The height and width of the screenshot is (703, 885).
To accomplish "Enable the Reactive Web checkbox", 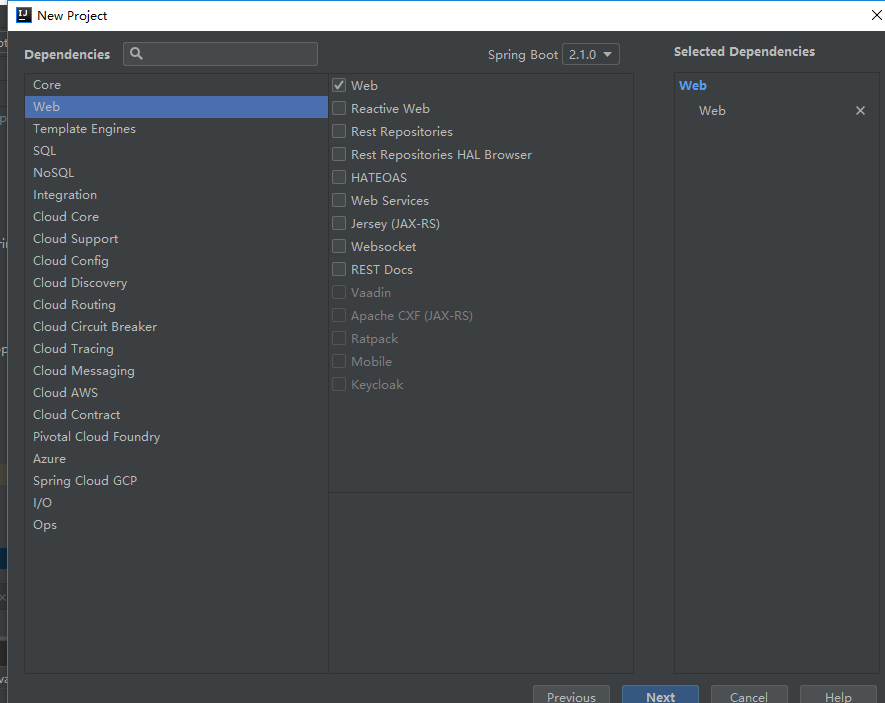I will 339,108.
